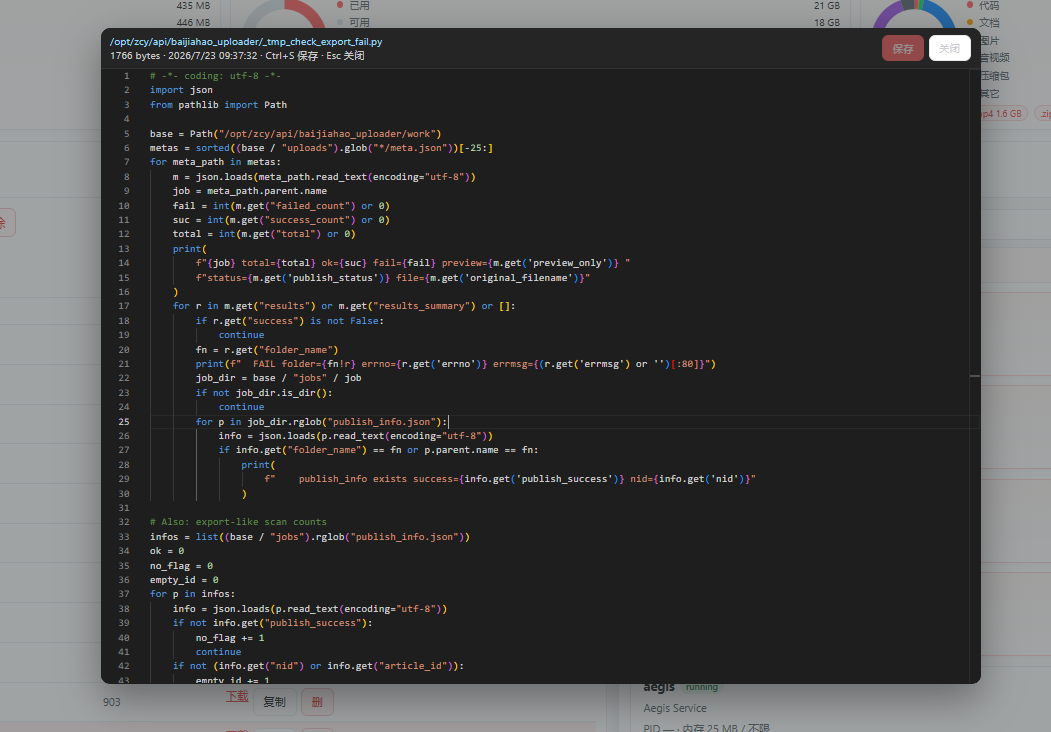Click the 'Aegis Service' description text
1051x732 pixels.
(x=675, y=708)
